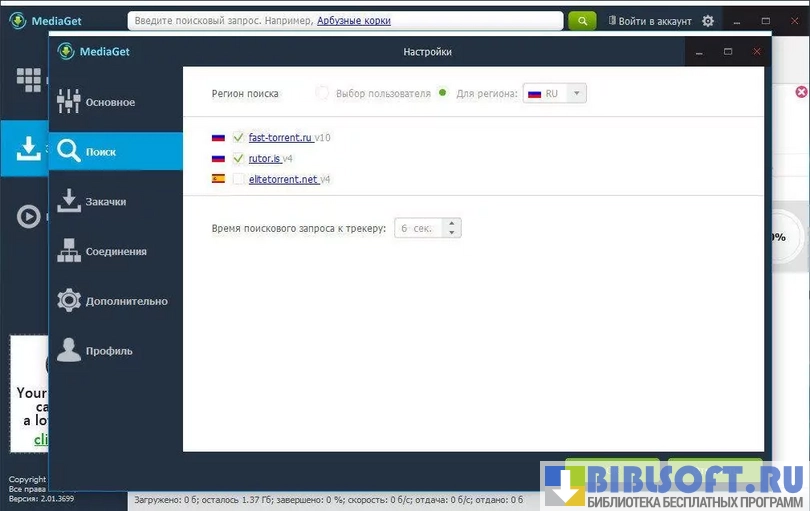The height and width of the screenshot is (511, 810).
Task: Expand the RU region dropdown
Action: coord(555,93)
